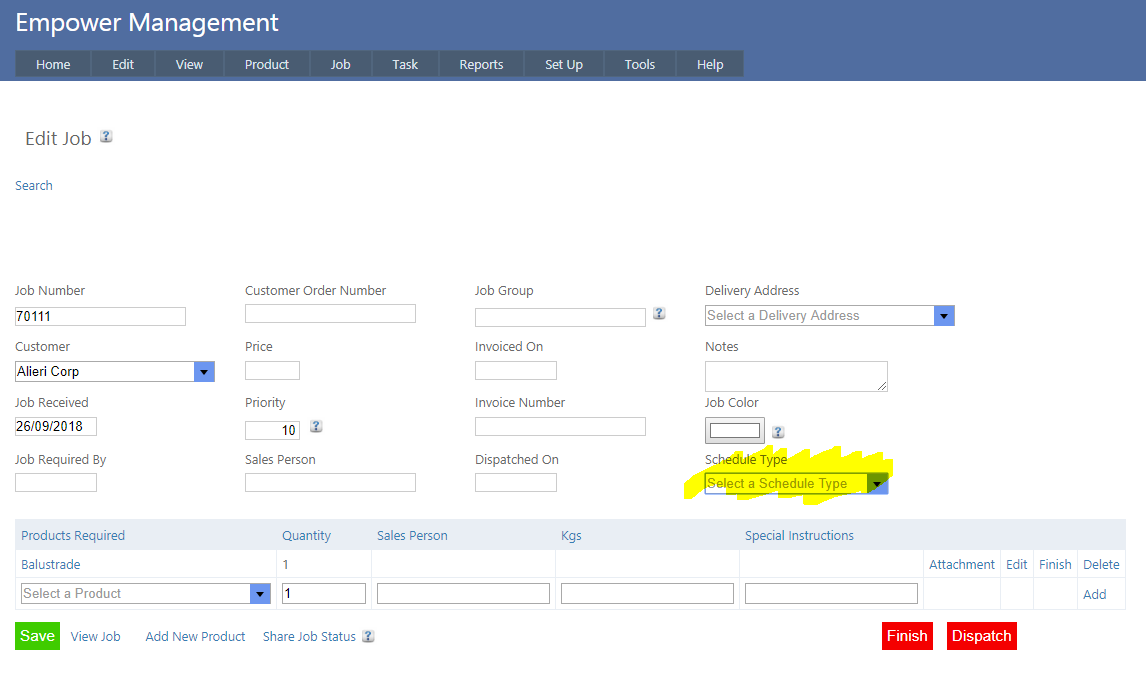Open the Reports menu
The height and width of the screenshot is (695, 1146).
click(x=481, y=64)
